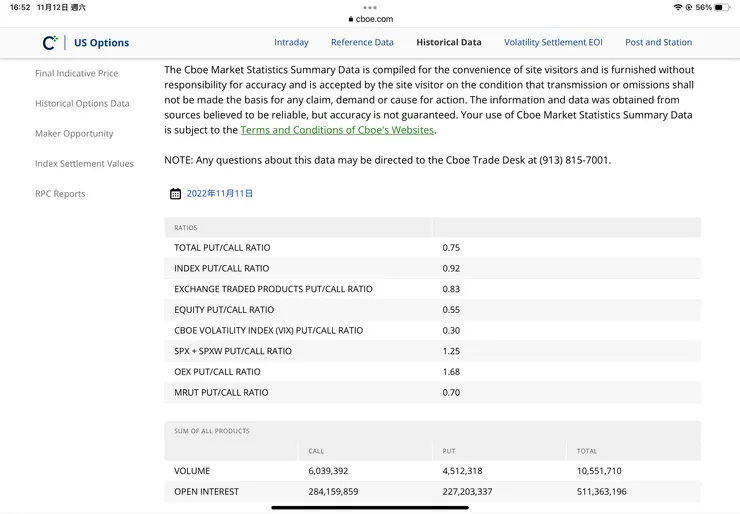Open Volatility Settlement EOI menu
Screen dimensions: 740x514
[553, 42]
